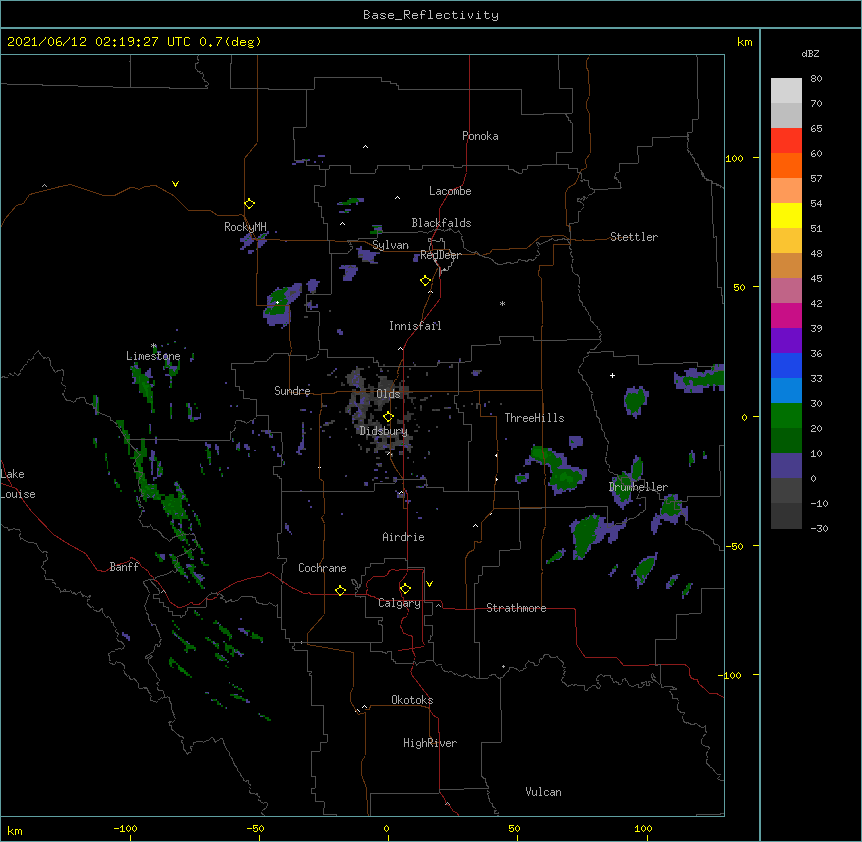862x842 pixels.
Task: Click the white cross marker north of Drumheller
Action: click(x=612, y=375)
